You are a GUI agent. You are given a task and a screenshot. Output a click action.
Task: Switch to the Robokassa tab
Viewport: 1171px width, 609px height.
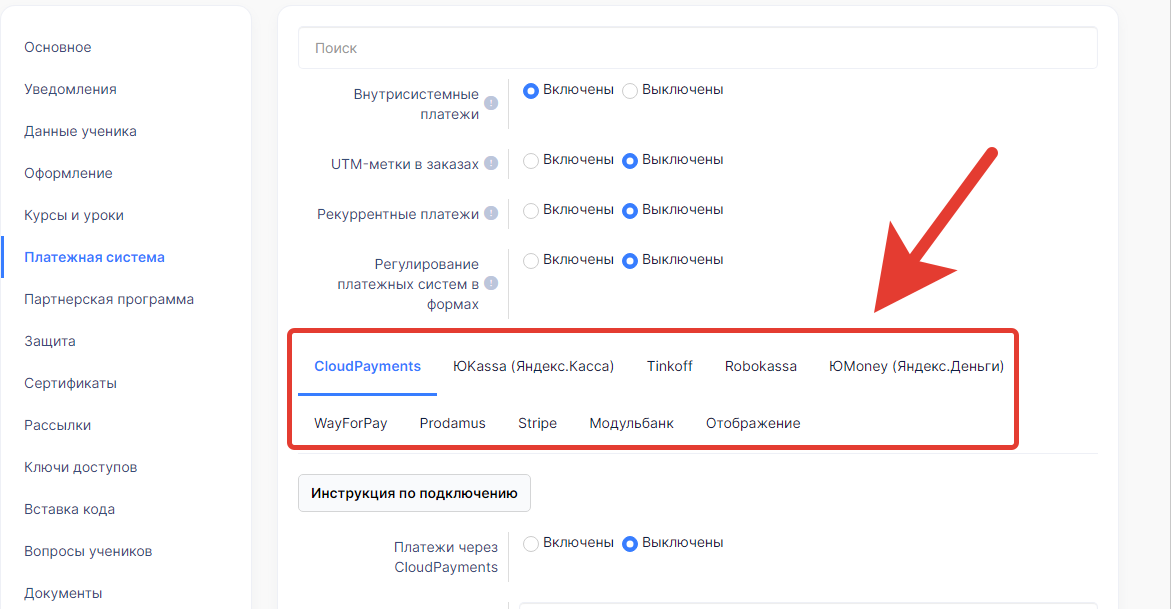coord(760,366)
